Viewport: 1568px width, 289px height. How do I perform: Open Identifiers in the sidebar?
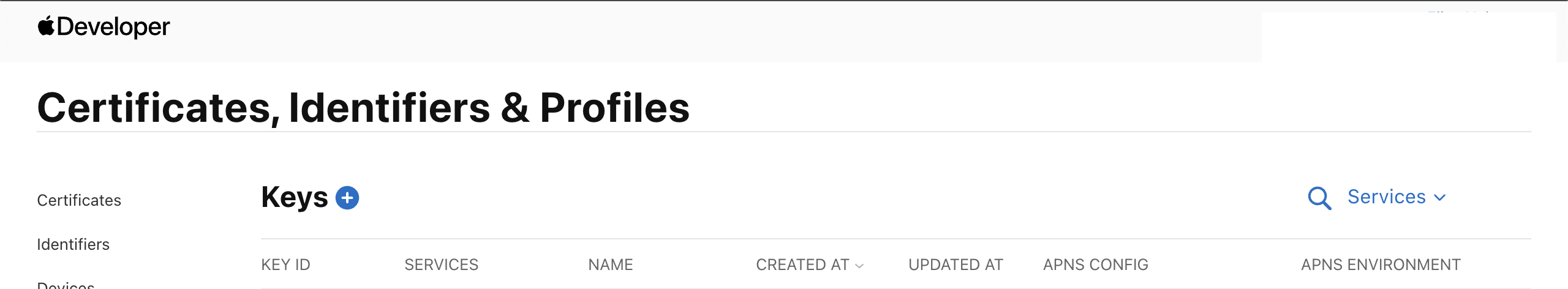point(73,244)
